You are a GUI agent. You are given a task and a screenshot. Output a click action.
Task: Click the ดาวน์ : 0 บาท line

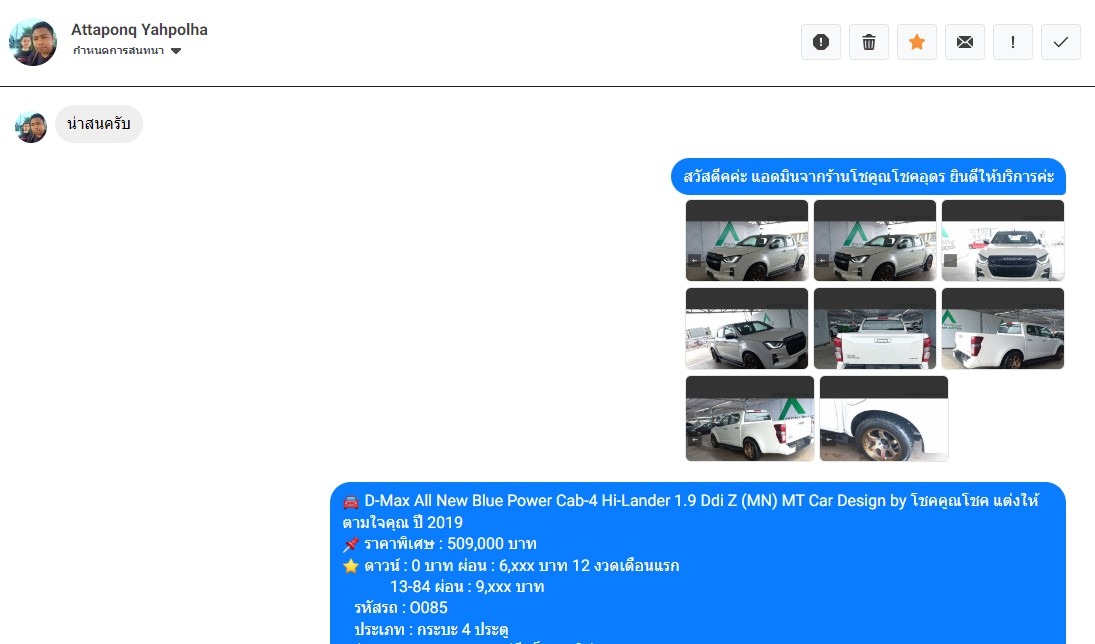(510, 565)
